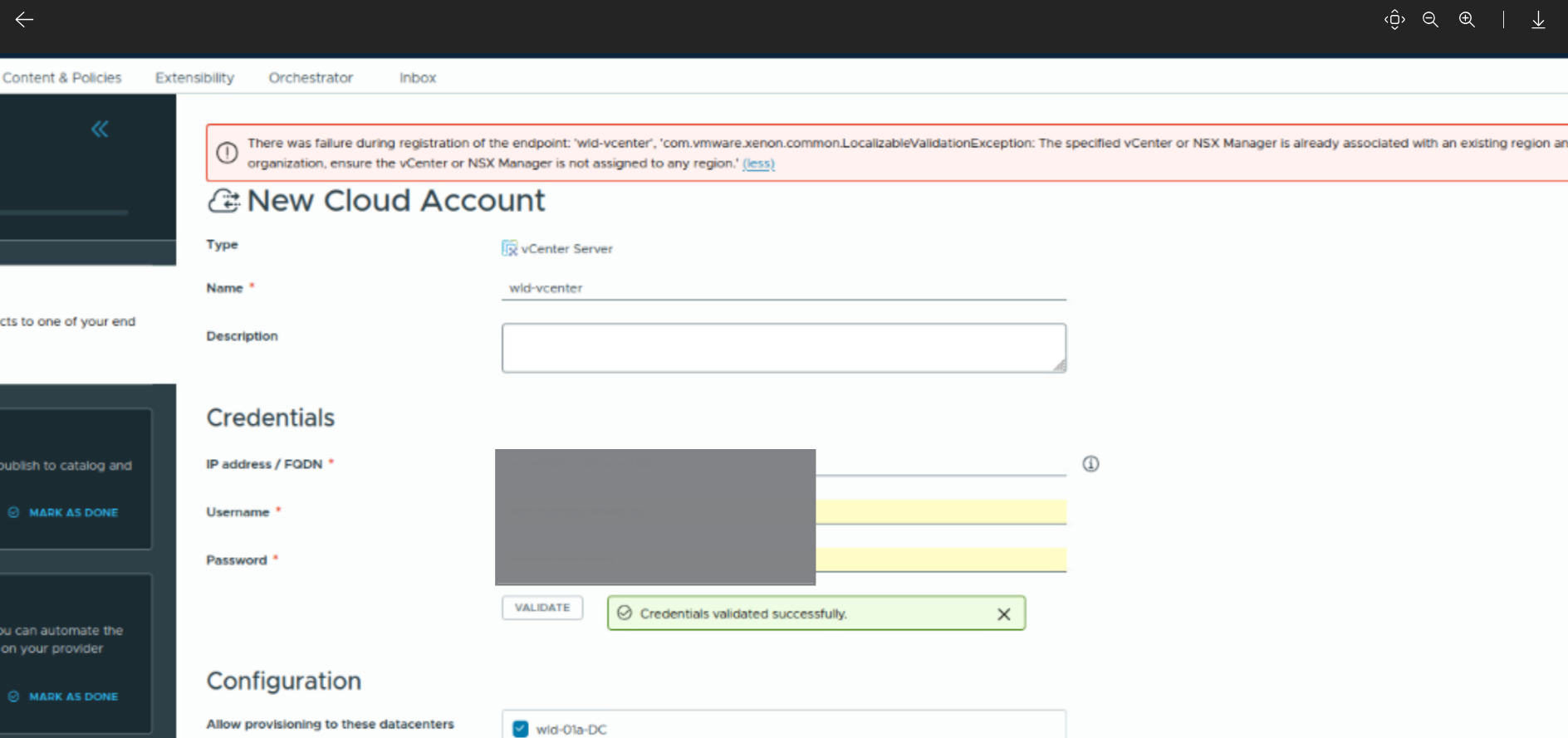The width and height of the screenshot is (1568, 738).
Task: Click the New Cloud Account cloud icon
Action: pos(223,201)
